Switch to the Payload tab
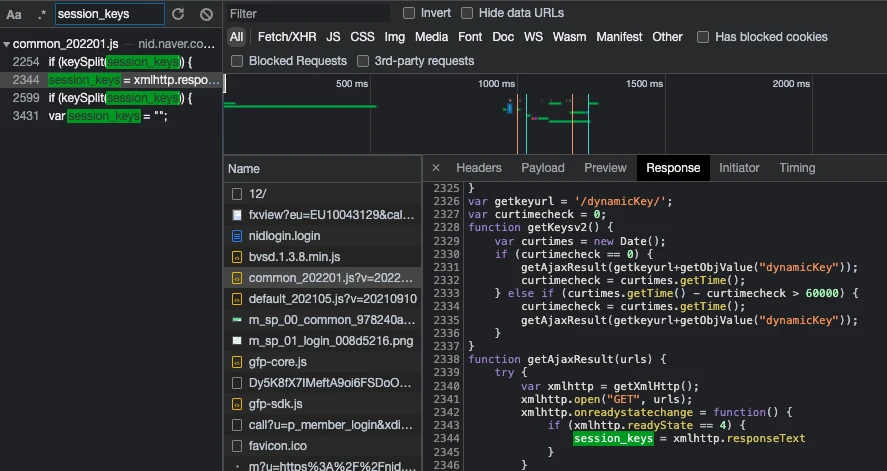Screen dimensions: 887x471 click(542, 168)
